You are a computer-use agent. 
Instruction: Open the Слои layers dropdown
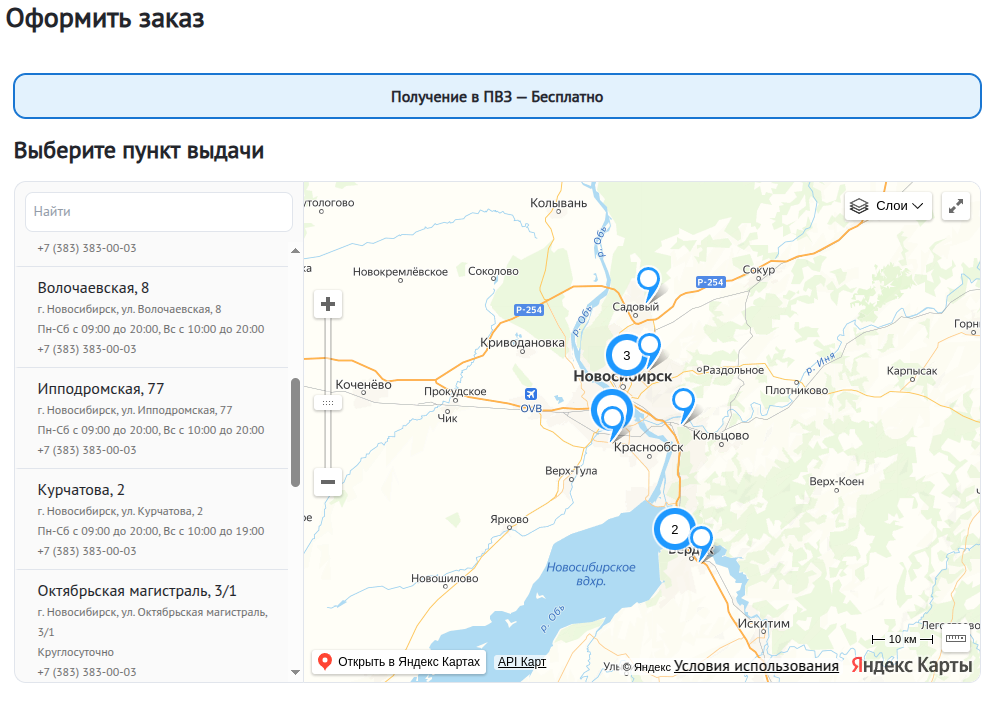[x=888, y=206]
